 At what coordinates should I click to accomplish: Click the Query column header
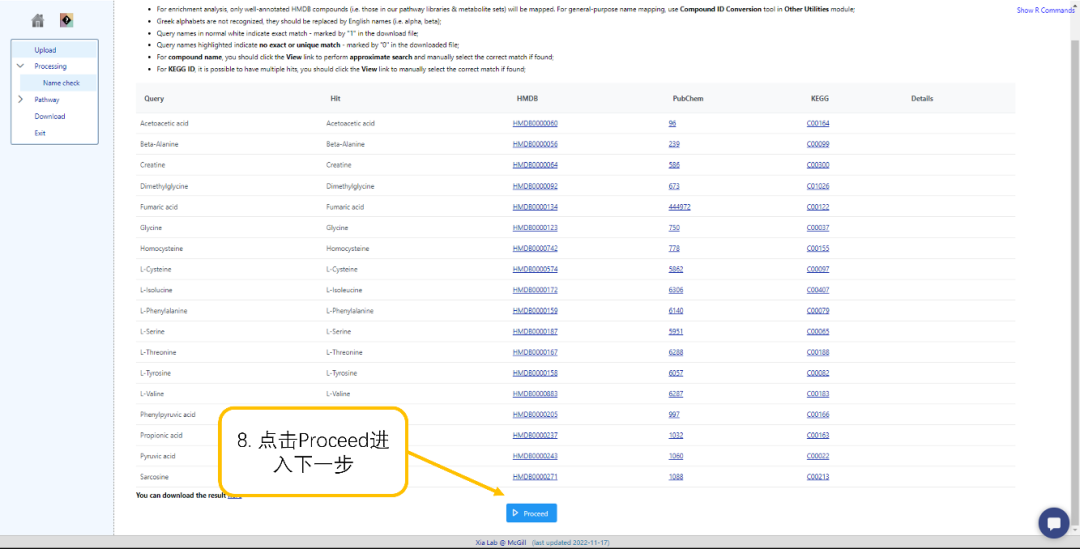[x=154, y=99]
